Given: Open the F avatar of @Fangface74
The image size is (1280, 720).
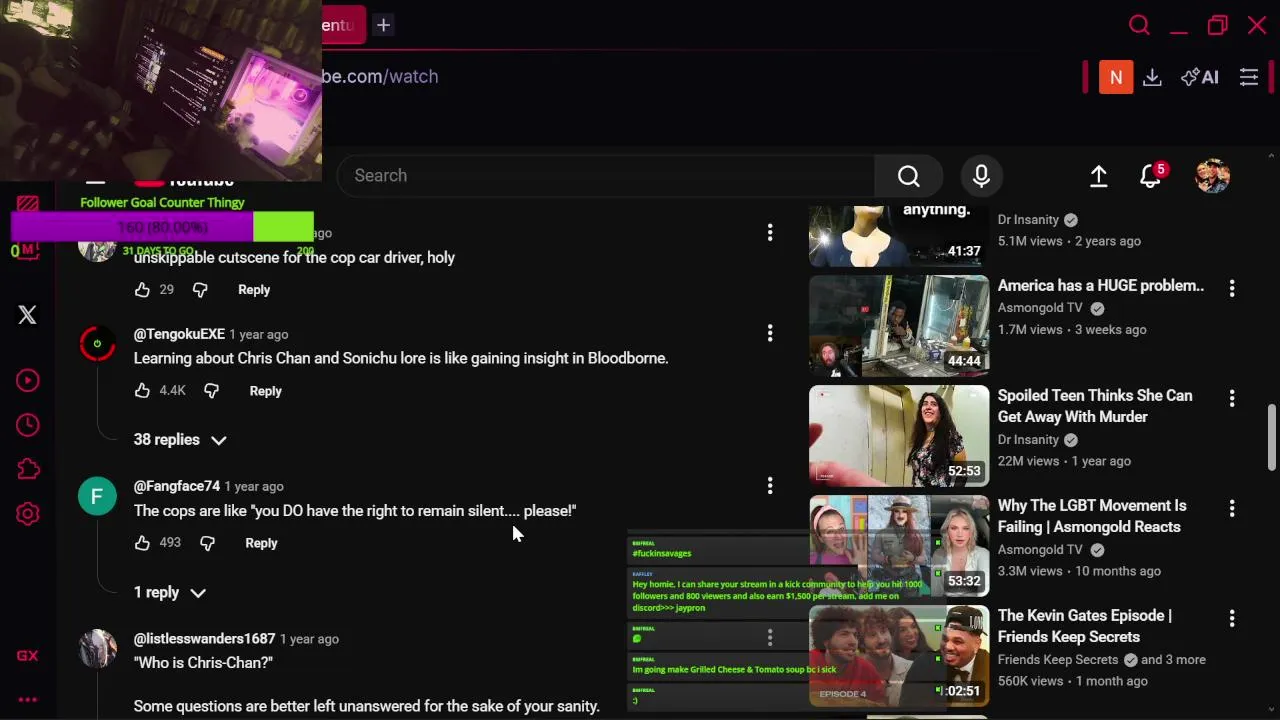Looking at the screenshot, I should (97, 497).
